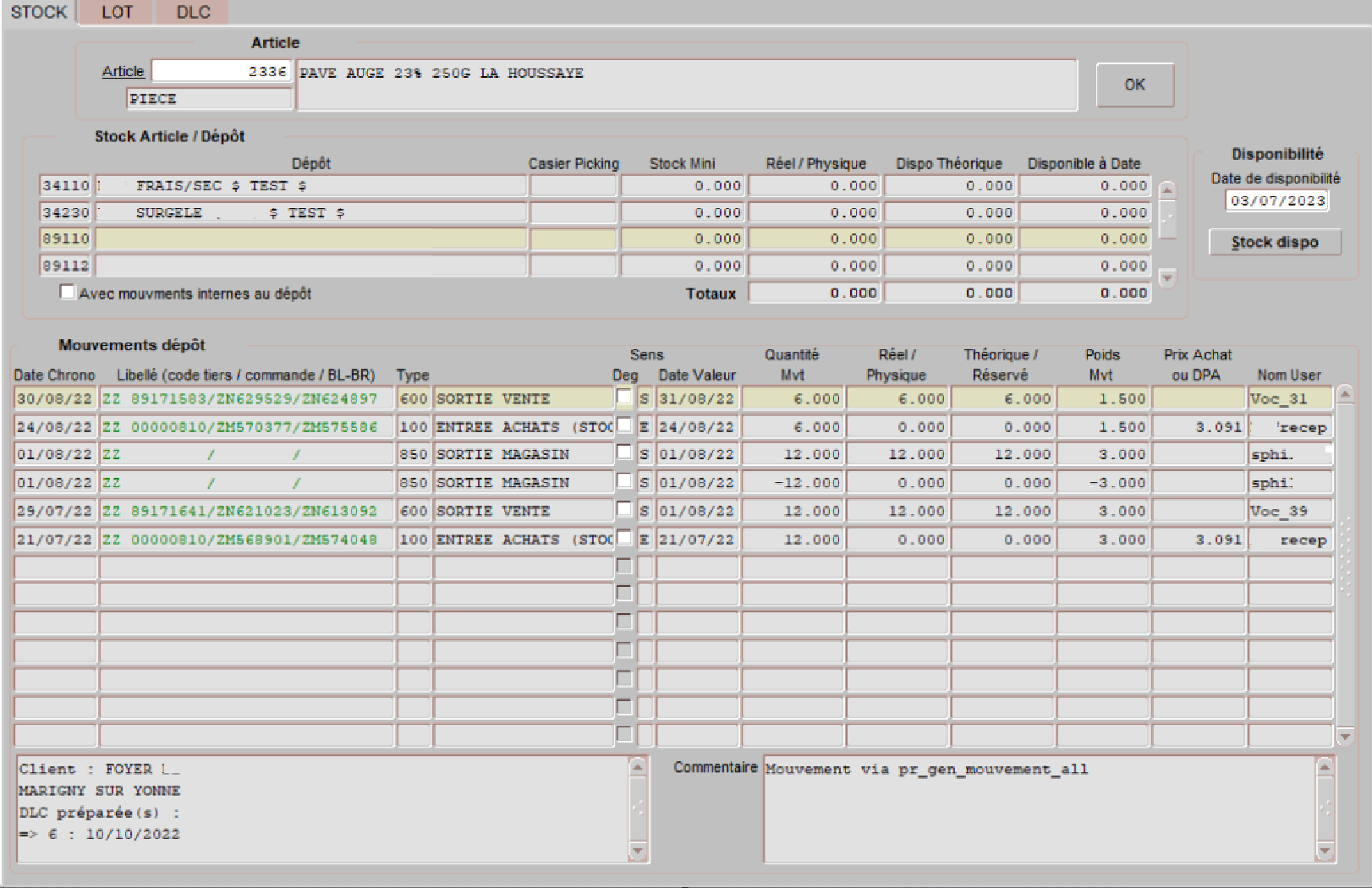Viewport: 1372px width, 888px height.
Task: Click up arrow of Commentaire box scrollbar
Action: click(1325, 766)
